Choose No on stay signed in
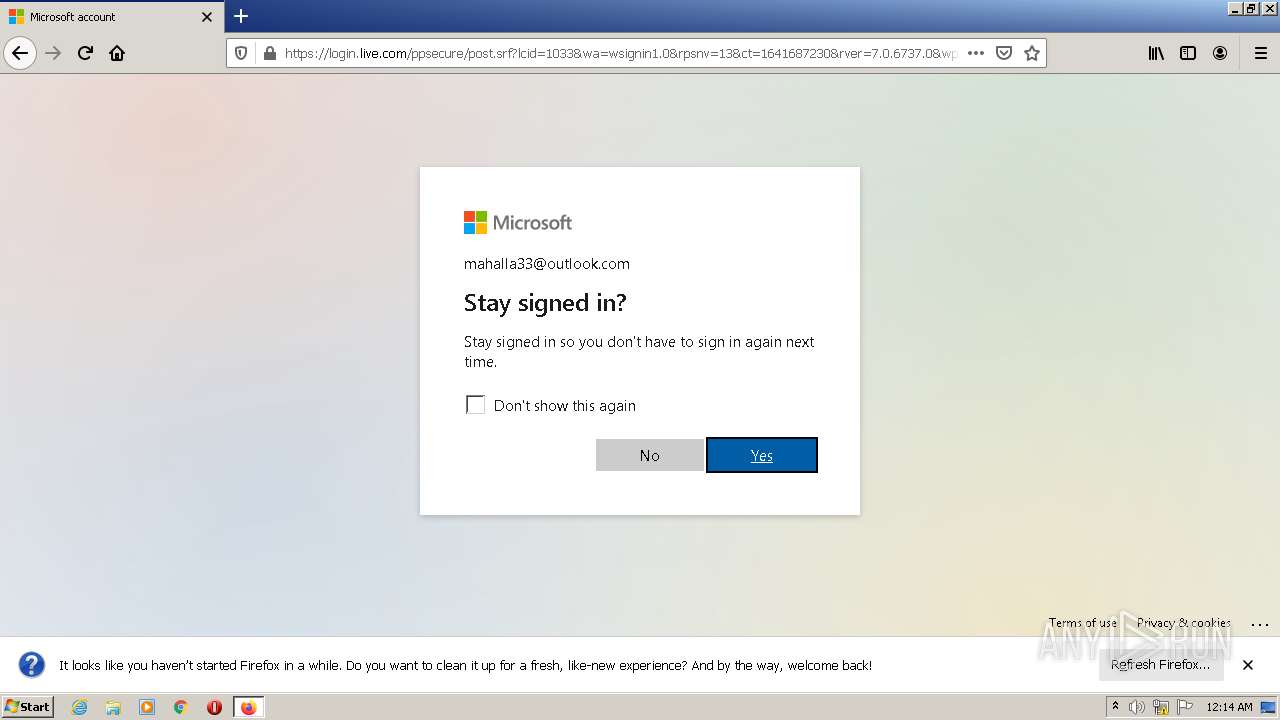The height and width of the screenshot is (720, 1280). pos(650,455)
